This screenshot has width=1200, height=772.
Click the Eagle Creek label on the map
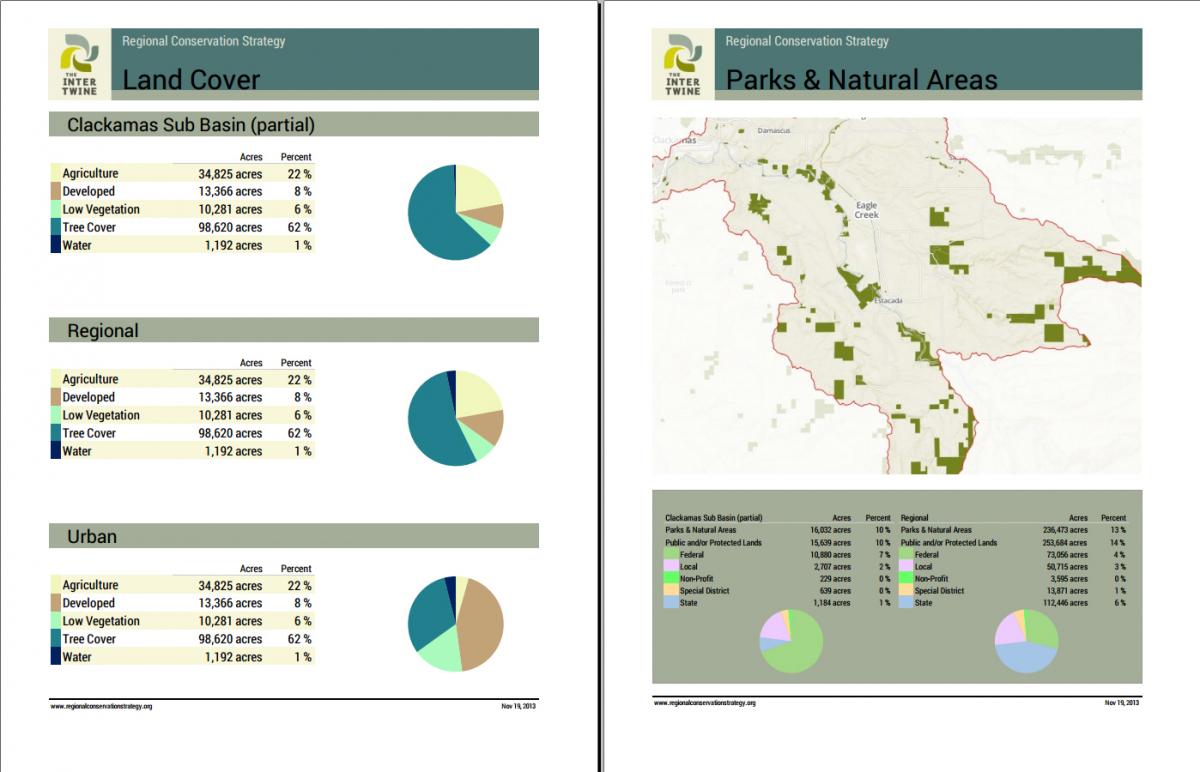click(x=866, y=210)
